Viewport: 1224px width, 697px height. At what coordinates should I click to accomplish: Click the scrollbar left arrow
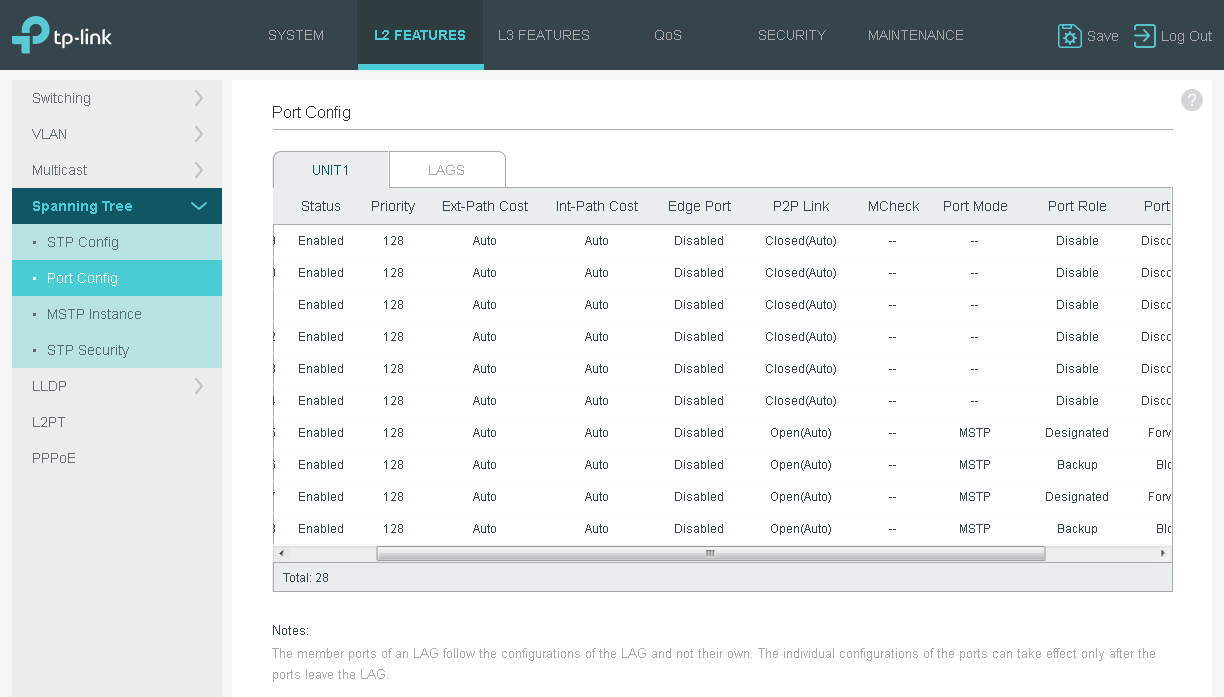point(281,553)
